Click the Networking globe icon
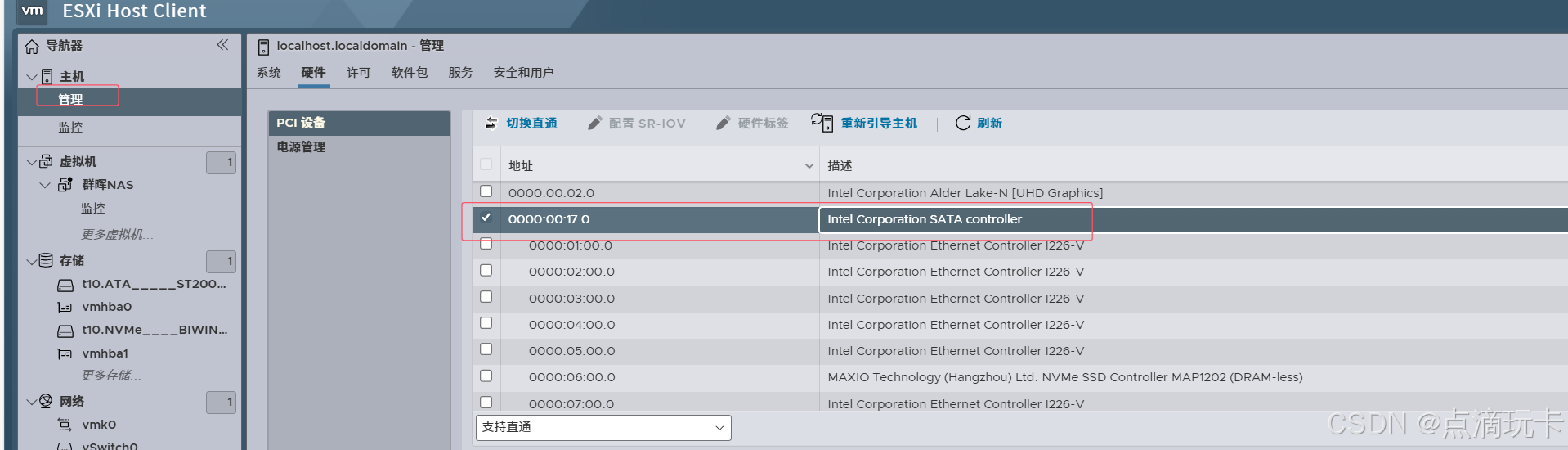The width and height of the screenshot is (1568, 450). [x=46, y=401]
